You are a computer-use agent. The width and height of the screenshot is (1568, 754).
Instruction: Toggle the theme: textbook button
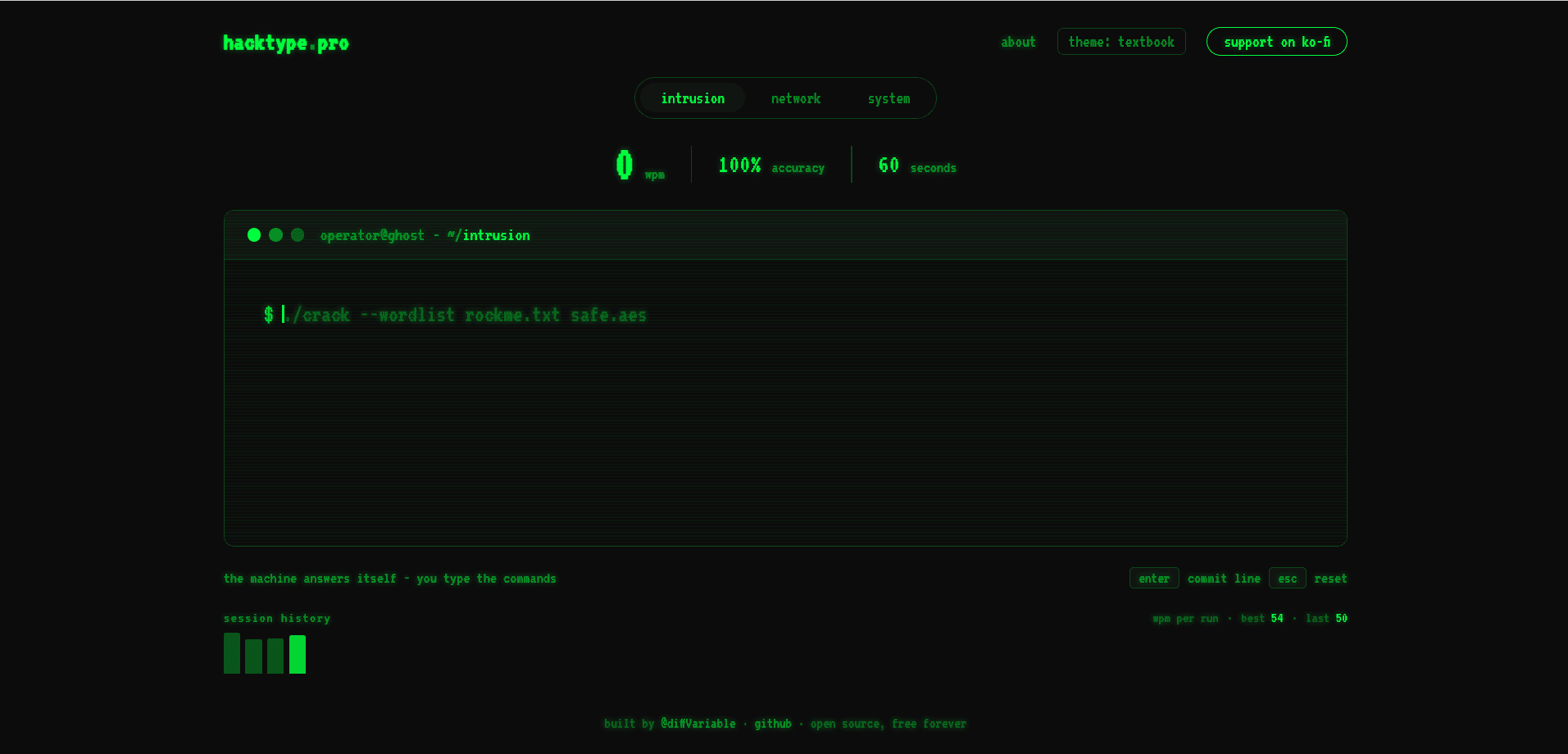(x=1121, y=42)
